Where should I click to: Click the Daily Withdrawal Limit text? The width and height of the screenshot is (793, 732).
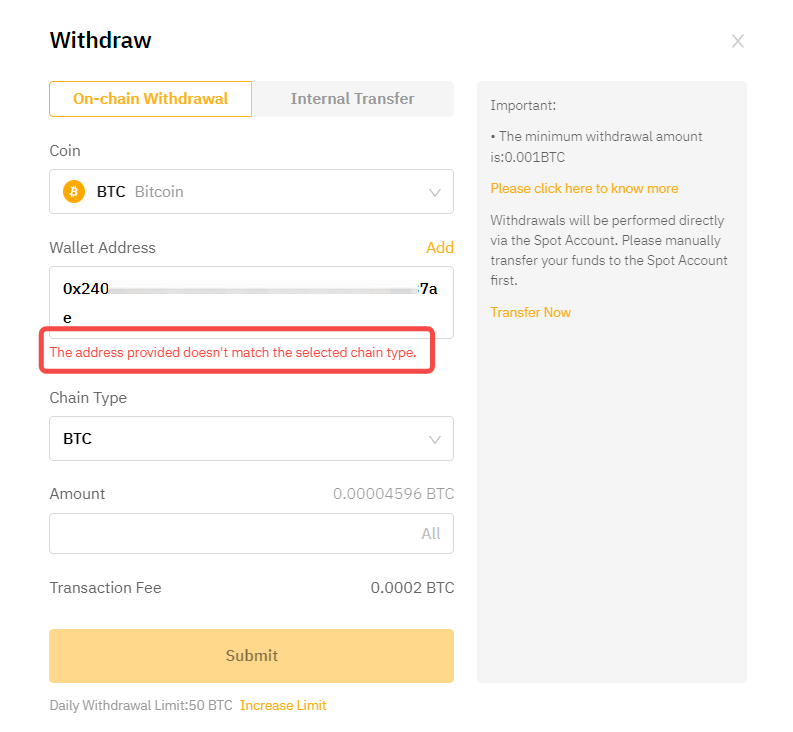pos(140,706)
